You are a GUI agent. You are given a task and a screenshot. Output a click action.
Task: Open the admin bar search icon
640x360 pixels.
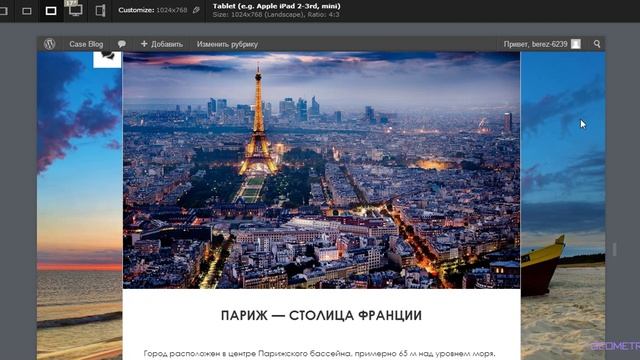(597, 44)
